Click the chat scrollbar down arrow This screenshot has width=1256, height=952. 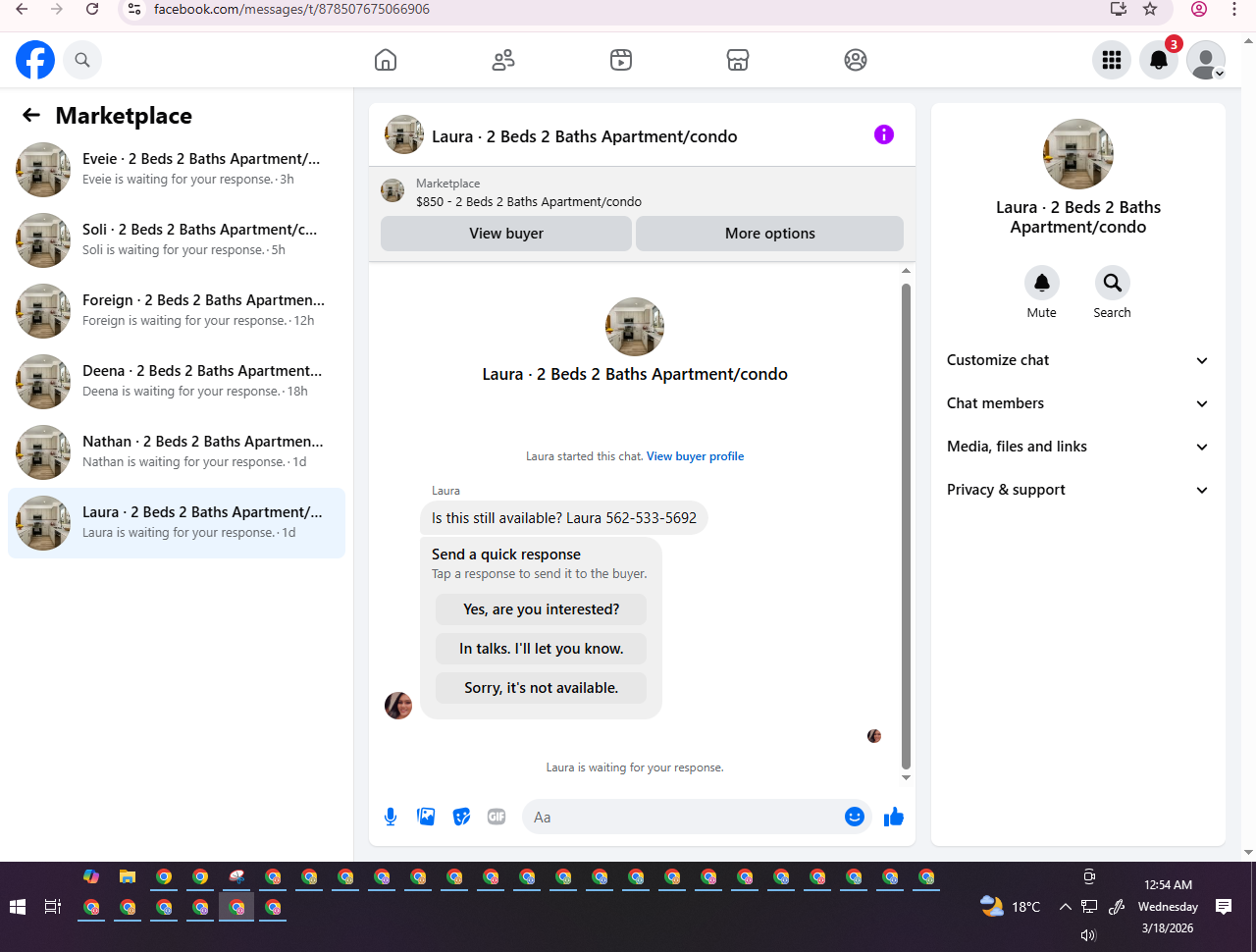click(906, 777)
